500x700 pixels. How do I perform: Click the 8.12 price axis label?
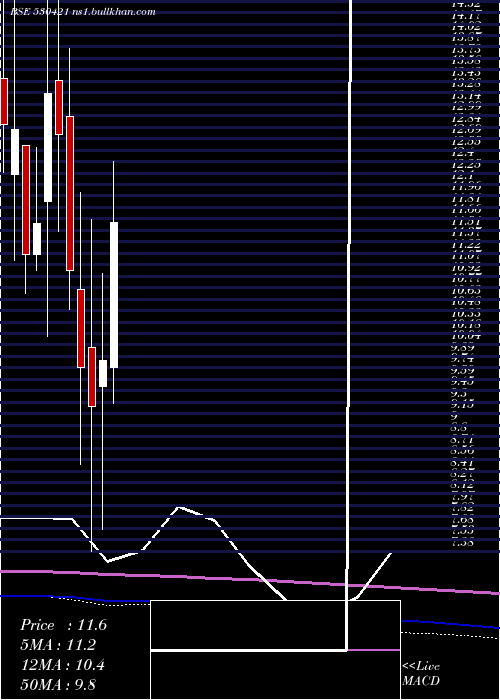pyautogui.click(x=463, y=487)
